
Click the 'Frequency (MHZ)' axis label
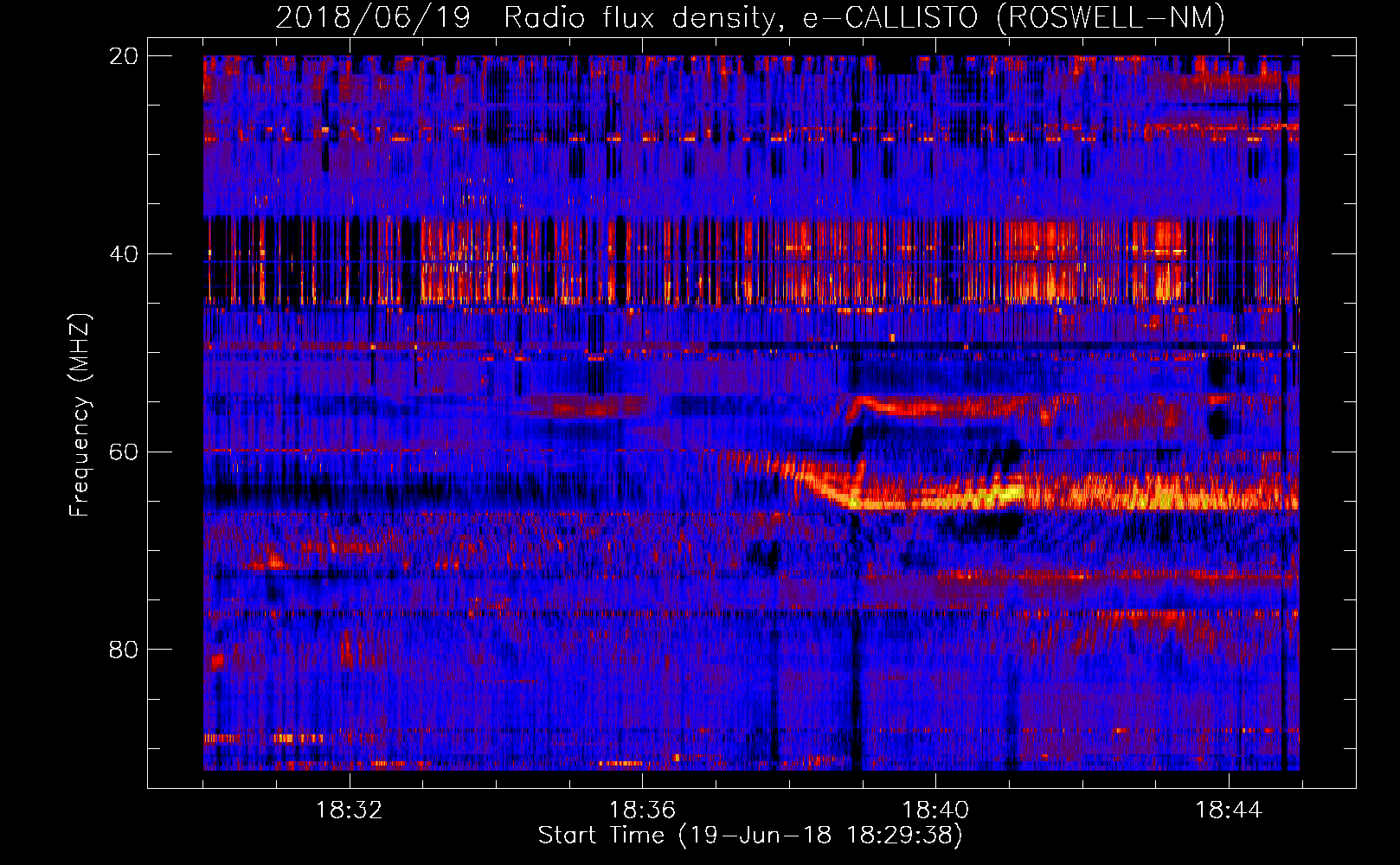click(80, 414)
